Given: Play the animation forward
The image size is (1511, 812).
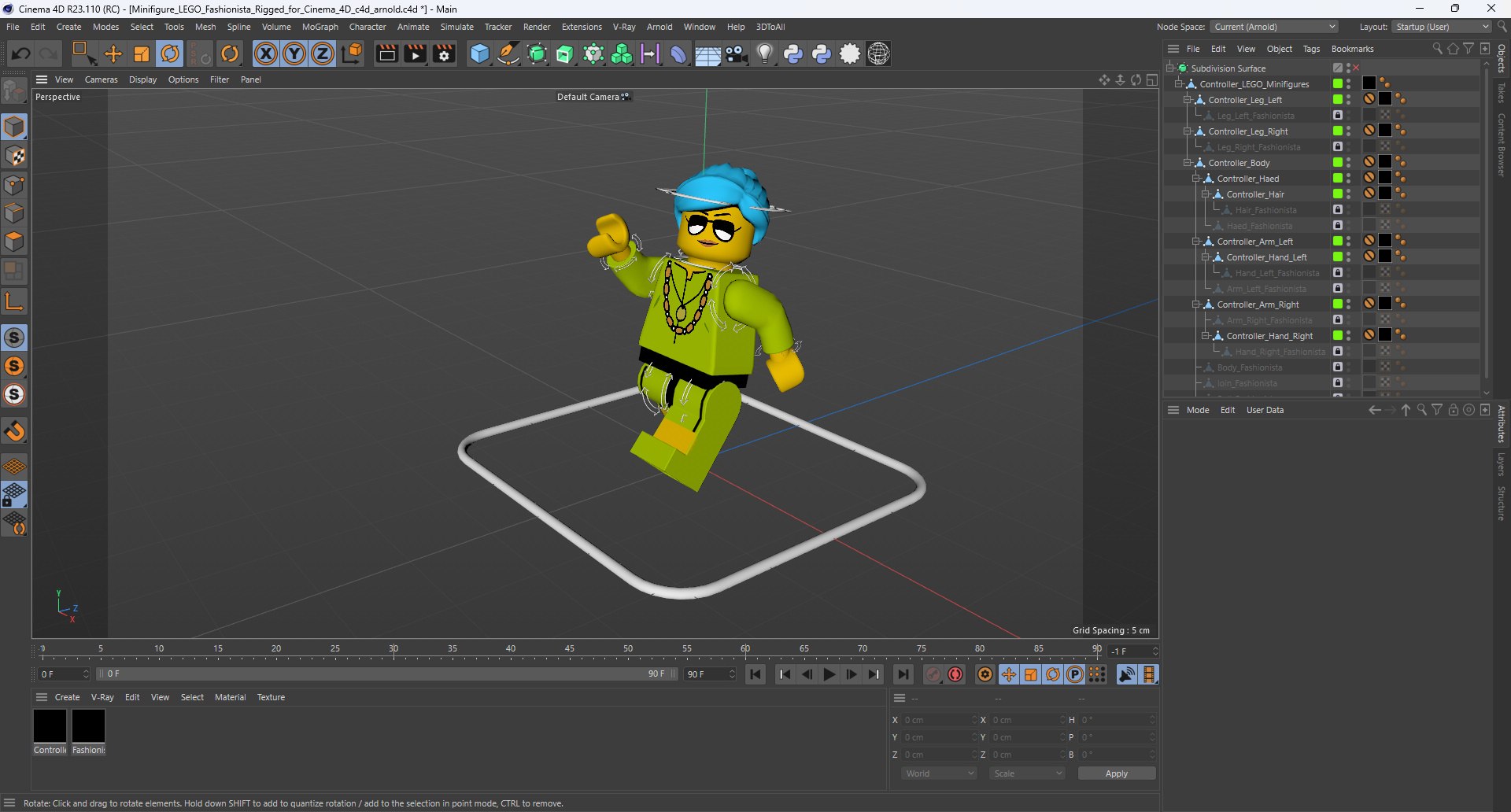Looking at the screenshot, I should click(x=829, y=674).
